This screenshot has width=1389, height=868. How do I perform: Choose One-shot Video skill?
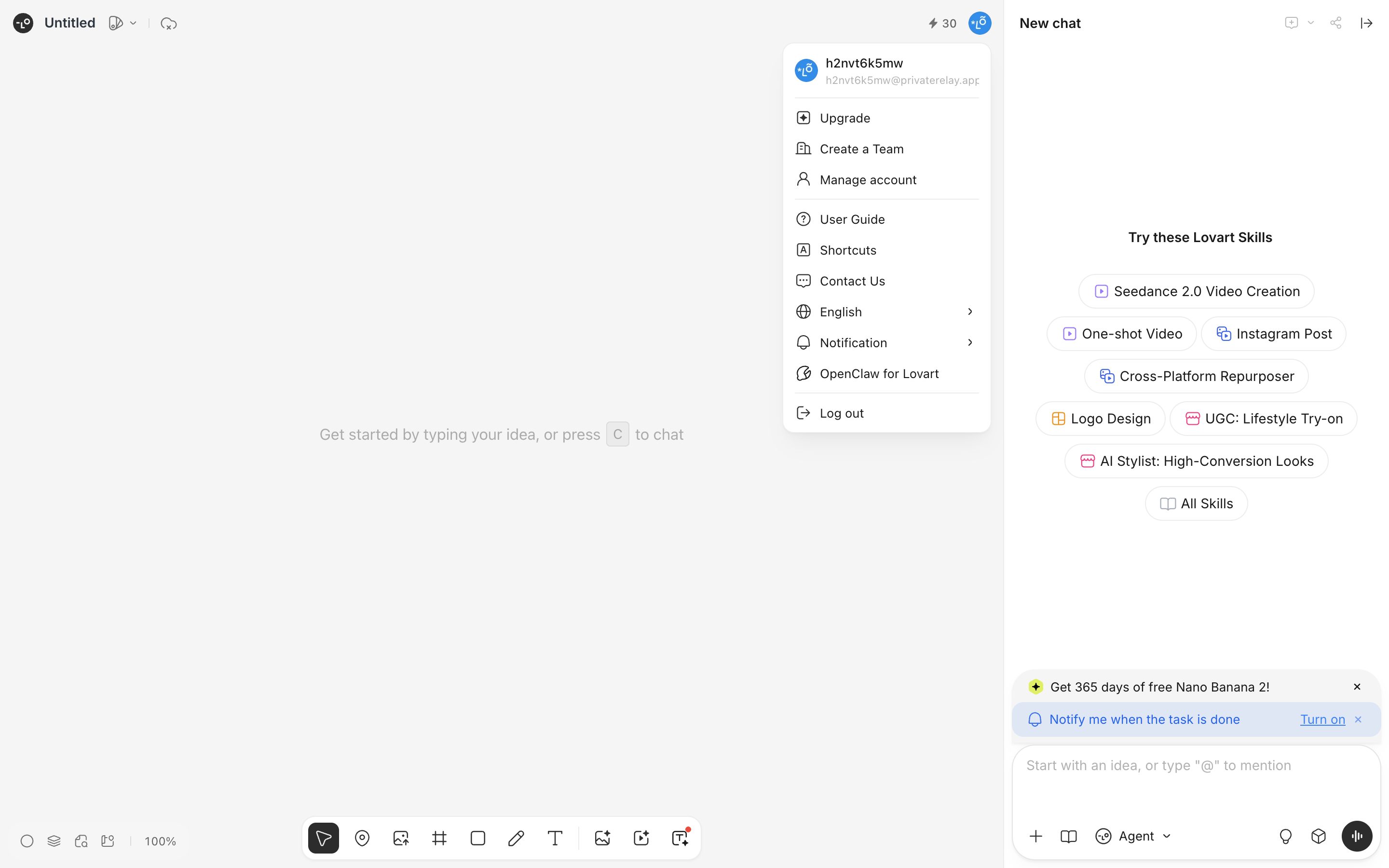(1121, 334)
